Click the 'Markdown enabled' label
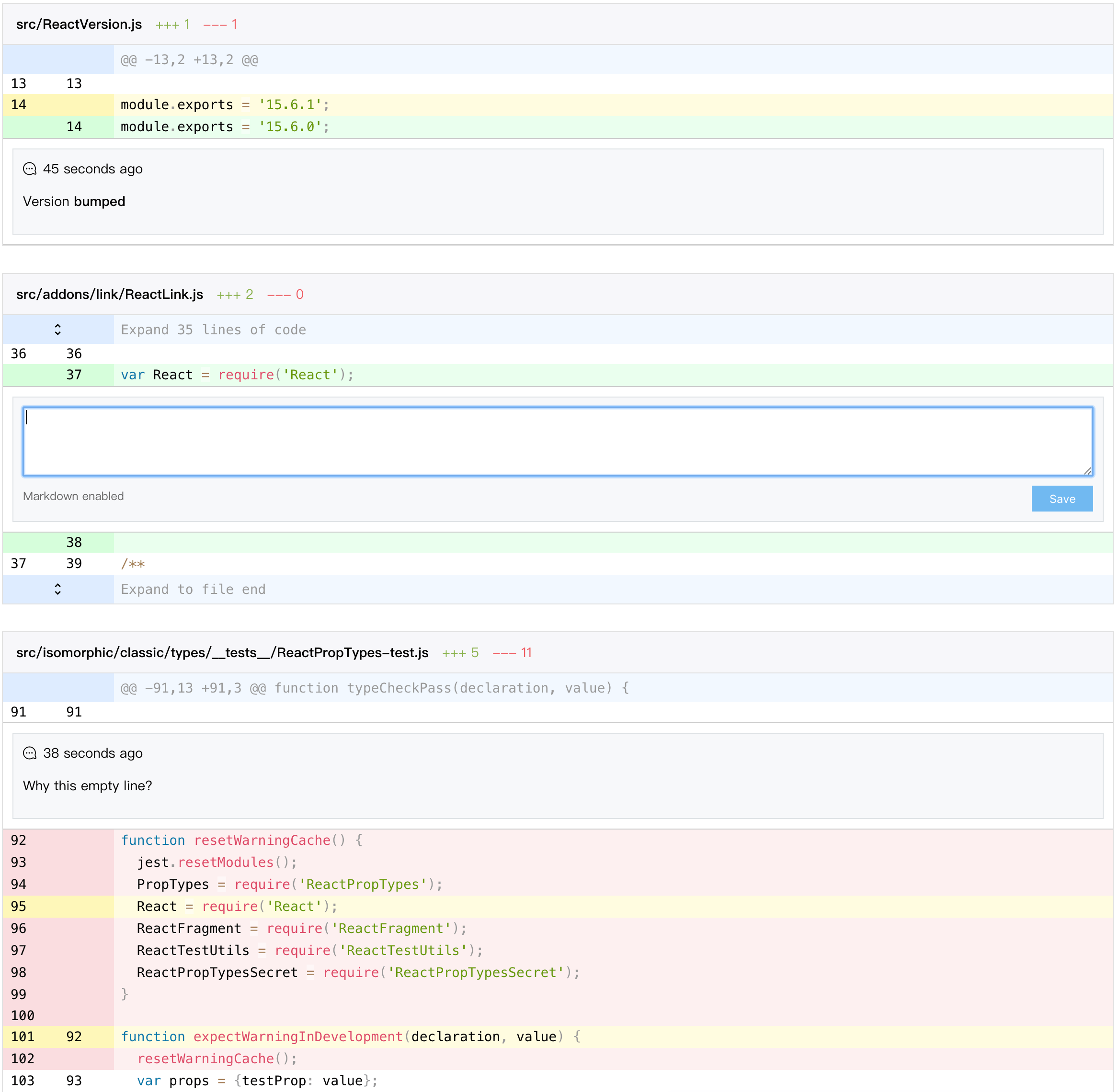 [x=73, y=496]
